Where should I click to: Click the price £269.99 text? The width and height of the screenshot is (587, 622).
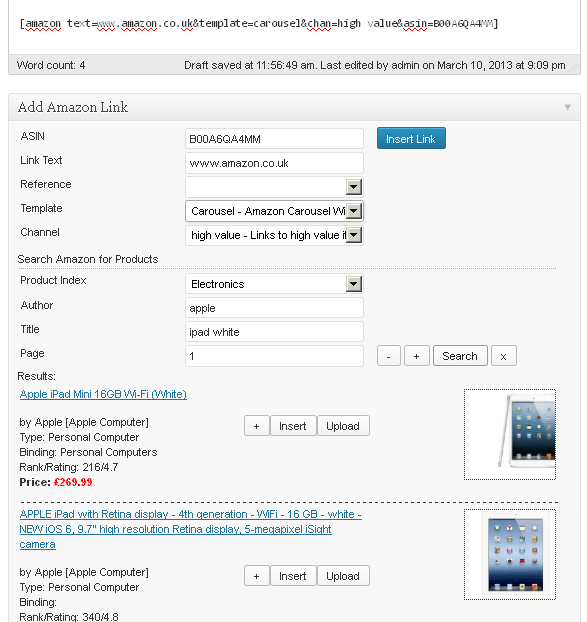[73, 482]
